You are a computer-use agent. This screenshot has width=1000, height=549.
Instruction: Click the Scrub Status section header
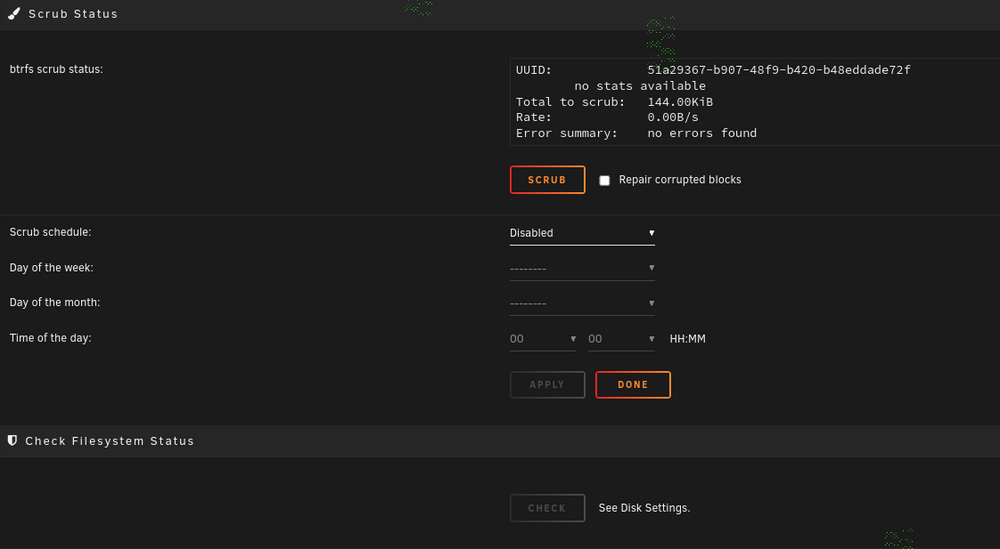[500, 14]
